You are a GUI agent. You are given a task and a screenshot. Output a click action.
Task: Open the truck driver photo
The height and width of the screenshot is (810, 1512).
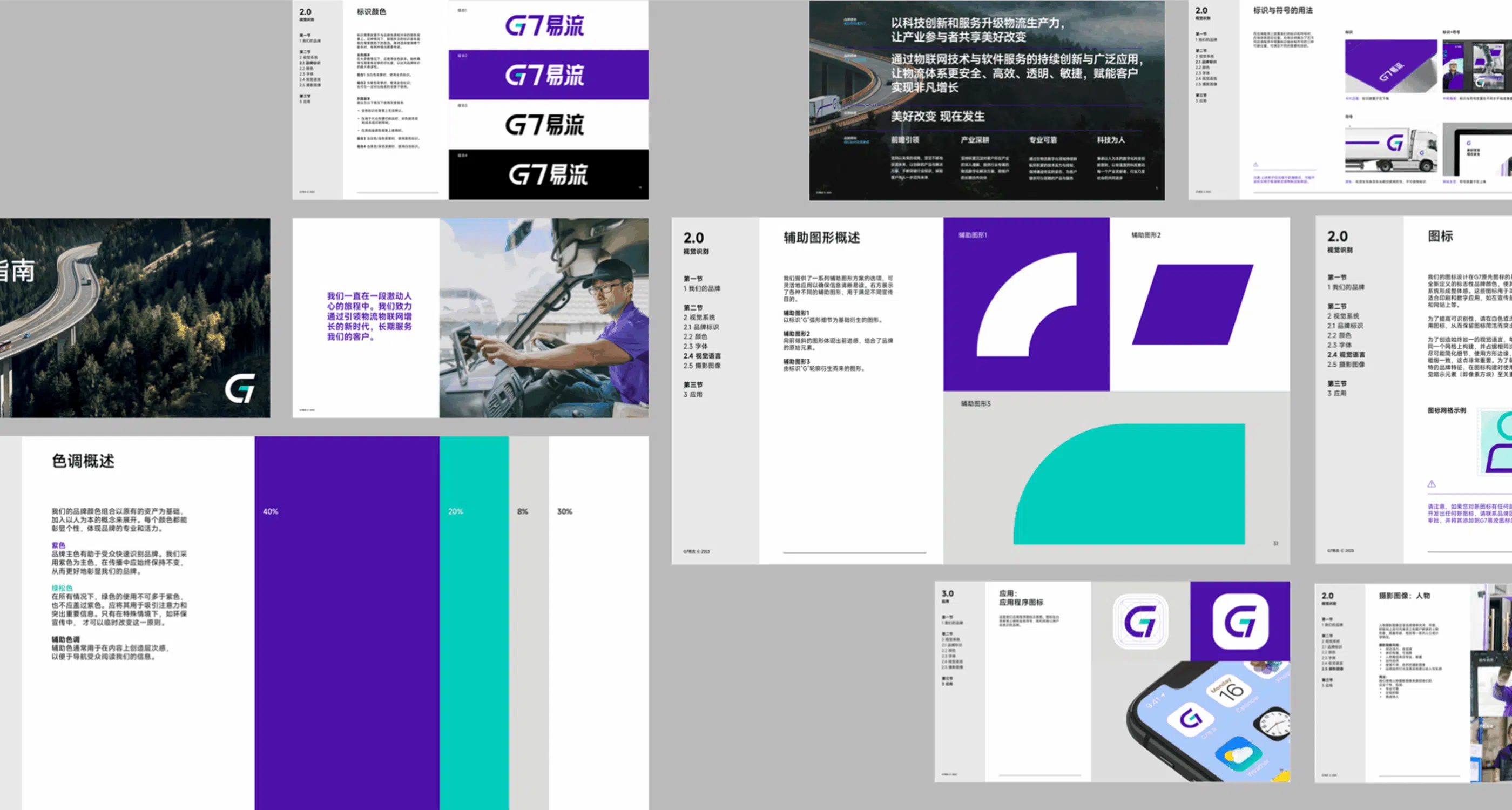click(x=544, y=318)
